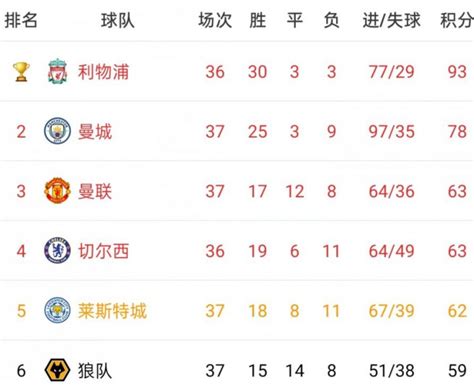Viewport: 474px width, 391px height.
Task: Open the 利物浦 team name link
Action: coord(103,72)
